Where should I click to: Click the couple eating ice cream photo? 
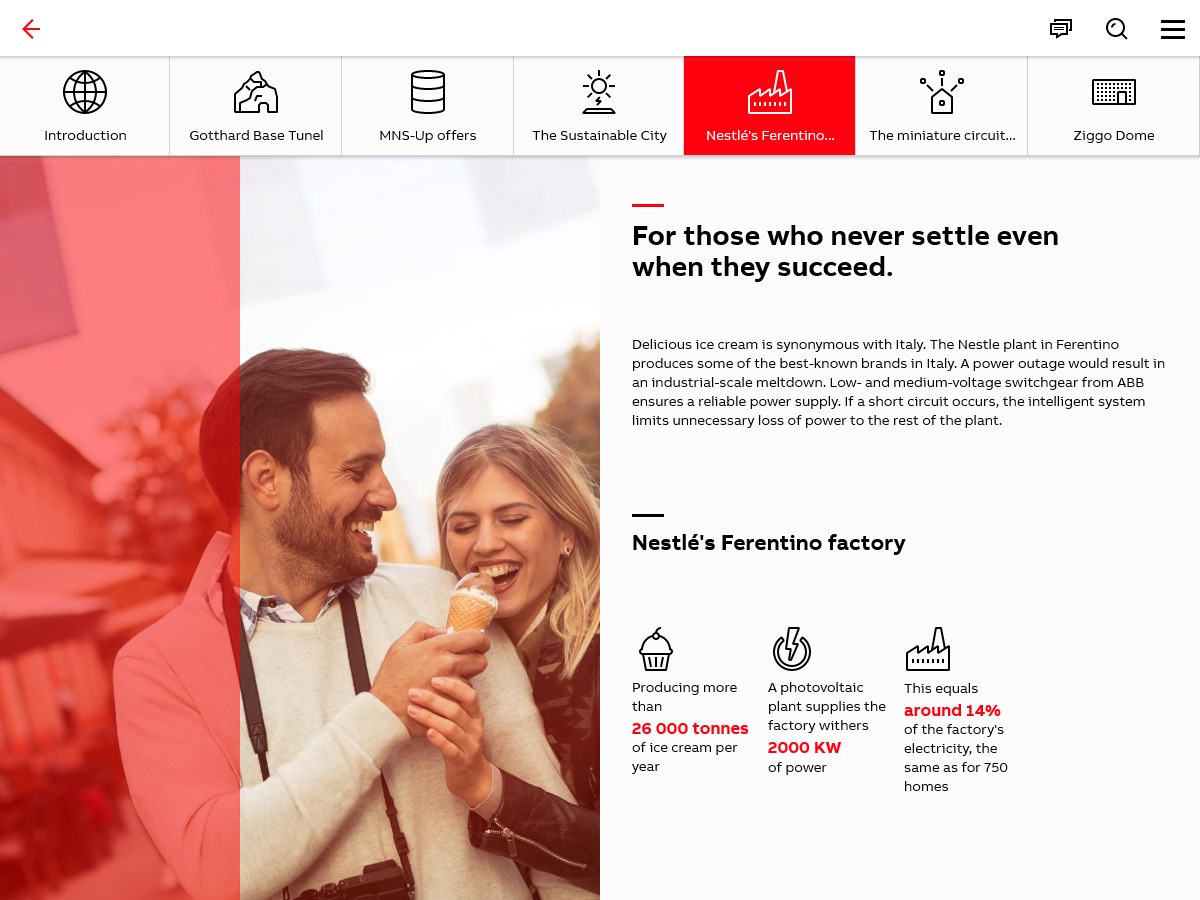click(420, 528)
